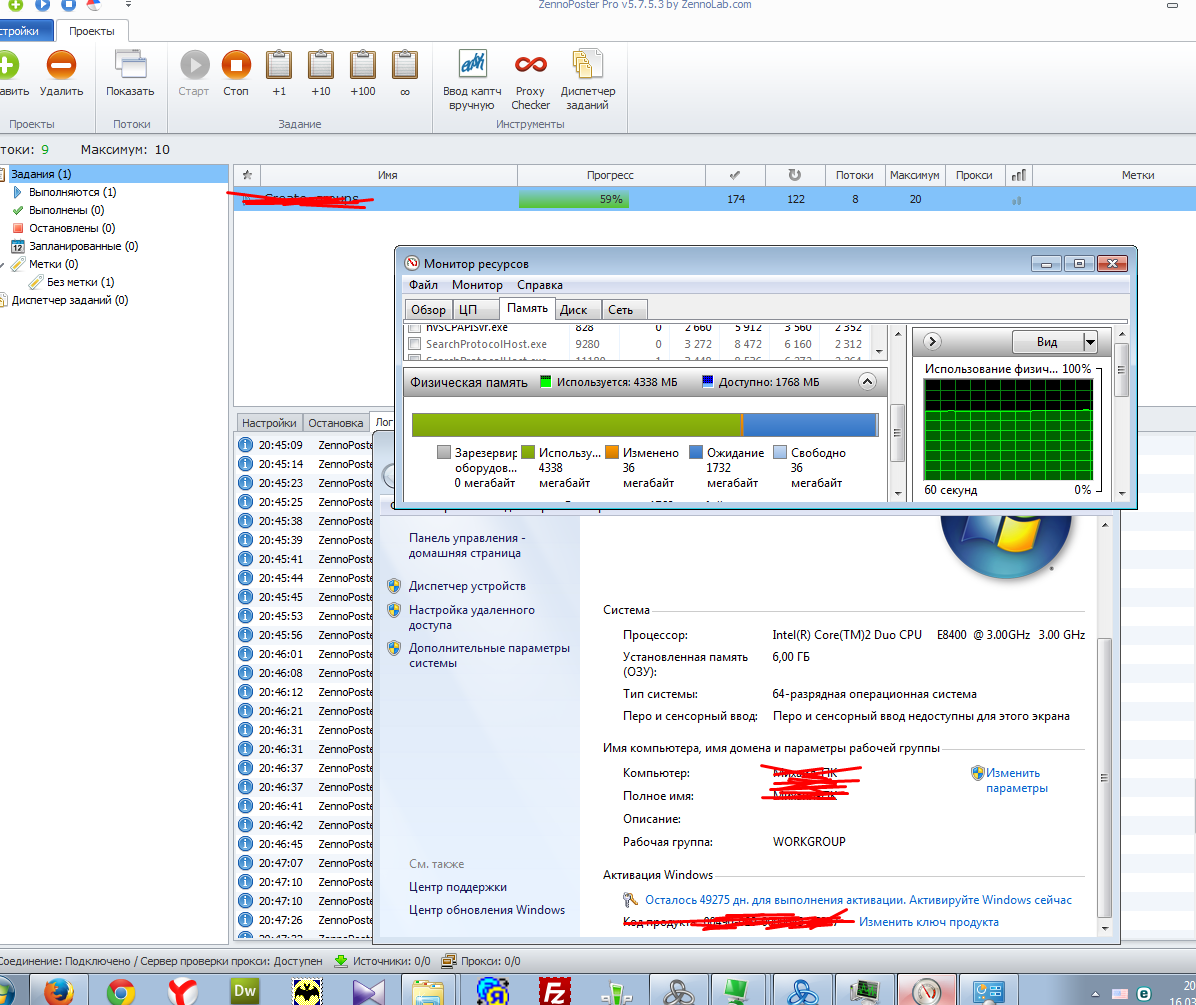Screen dimensions: 1196x1005
Task: Open Yandex browser from the taskbar
Action: coord(182,991)
